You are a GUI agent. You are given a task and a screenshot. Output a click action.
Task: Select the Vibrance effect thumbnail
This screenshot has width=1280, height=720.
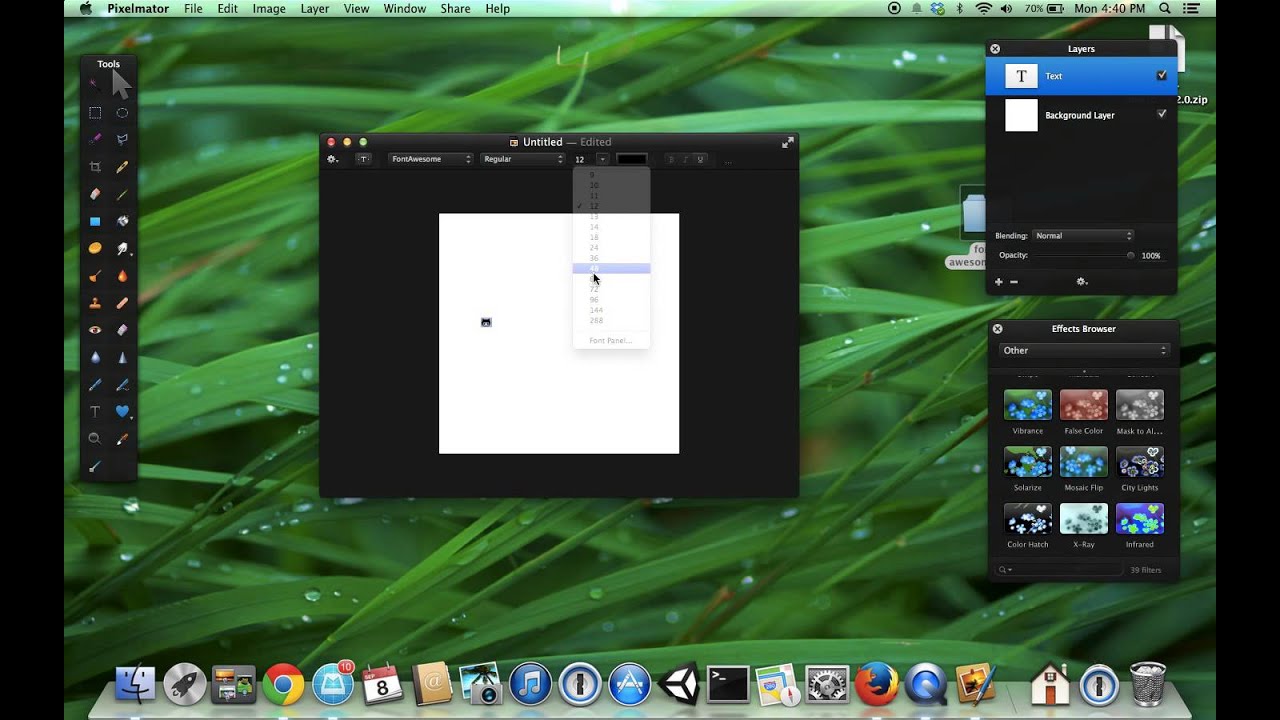1028,405
